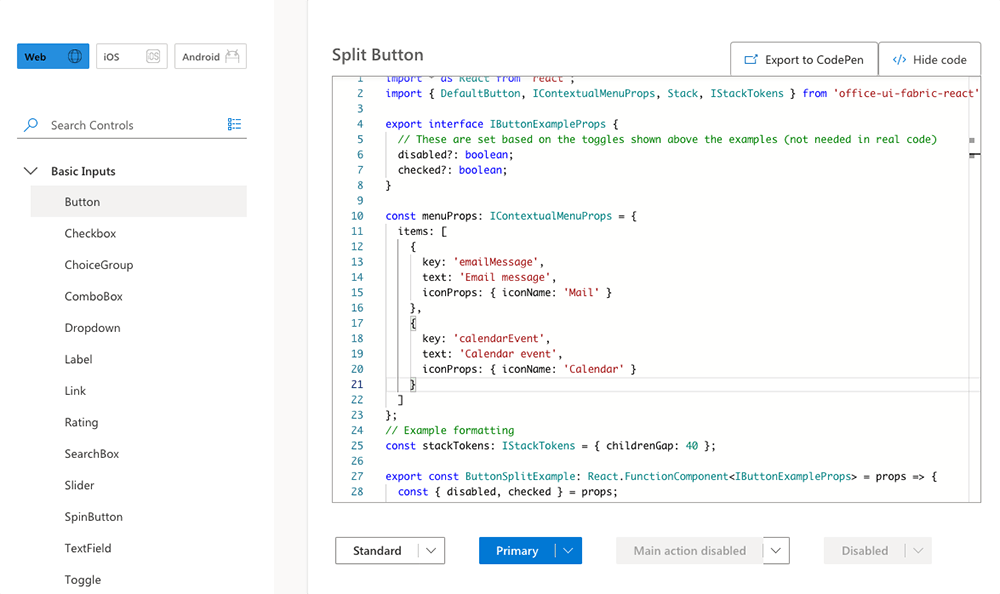Focus the Search Controls input field

[x=130, y=125]
